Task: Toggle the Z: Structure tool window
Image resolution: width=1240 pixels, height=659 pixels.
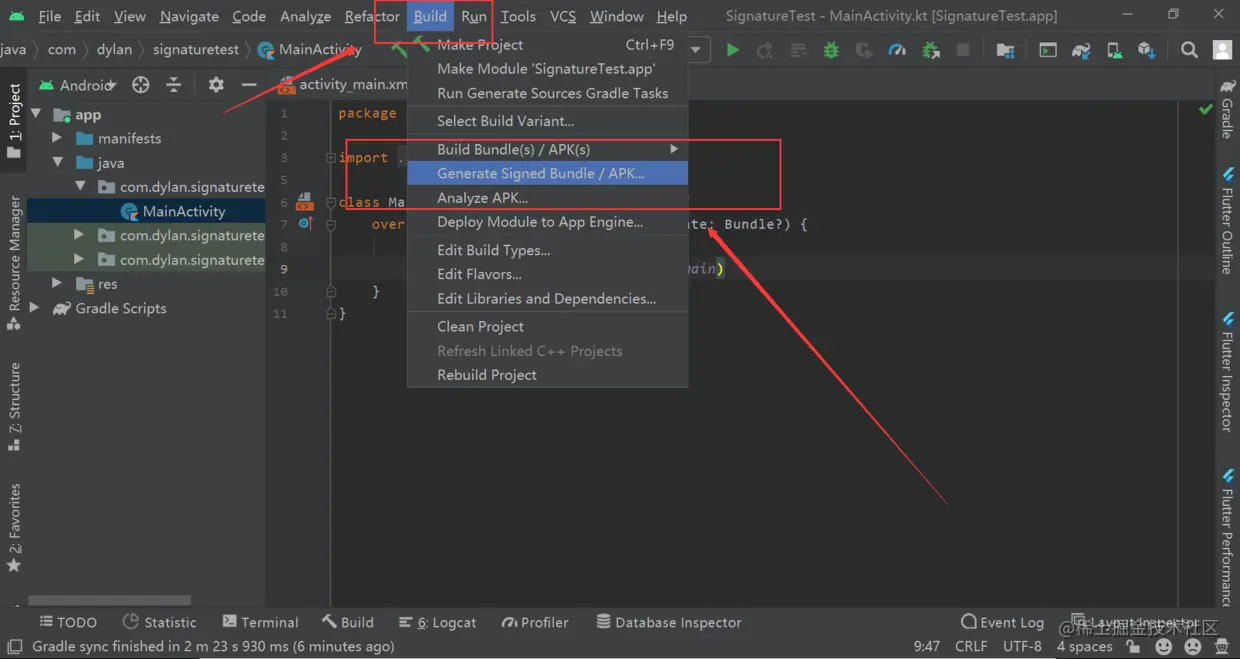Action: [14, 407]
